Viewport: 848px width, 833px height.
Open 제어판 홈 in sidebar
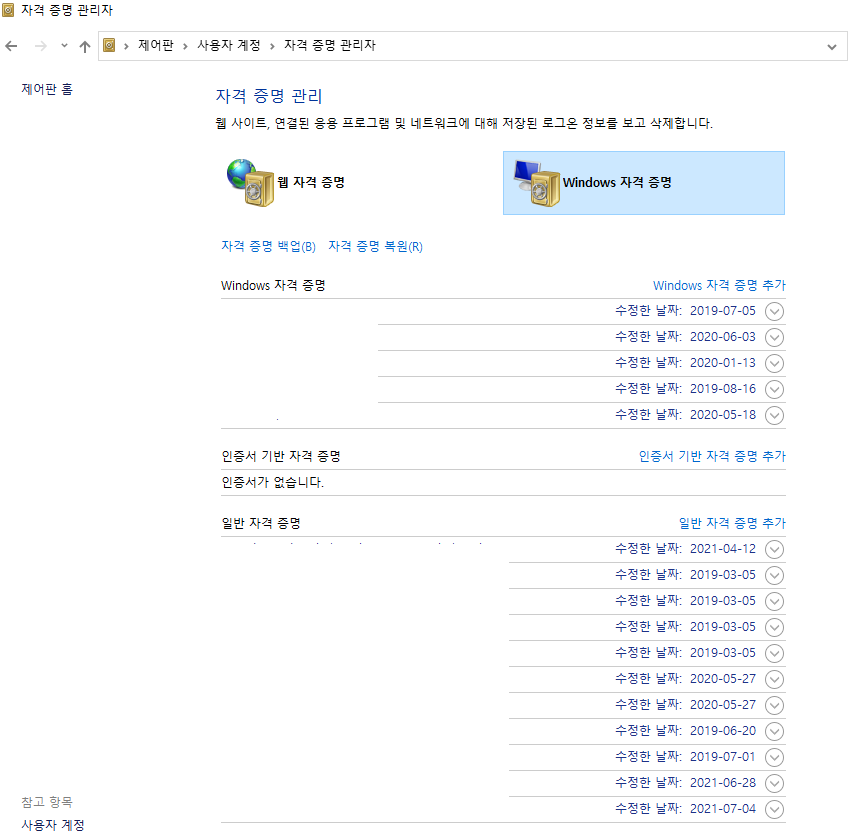point(47,89)
